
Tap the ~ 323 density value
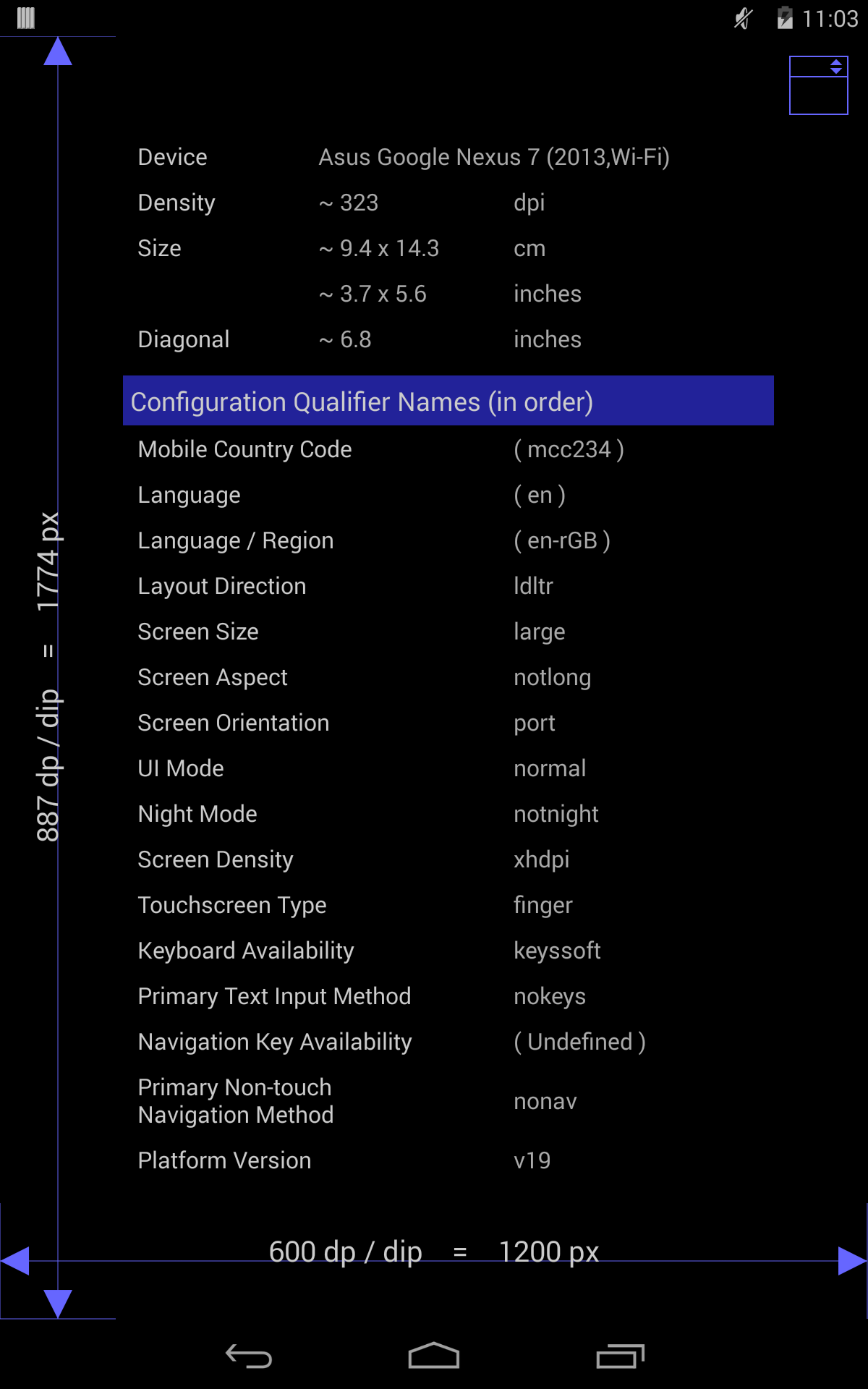coord(349,203)
